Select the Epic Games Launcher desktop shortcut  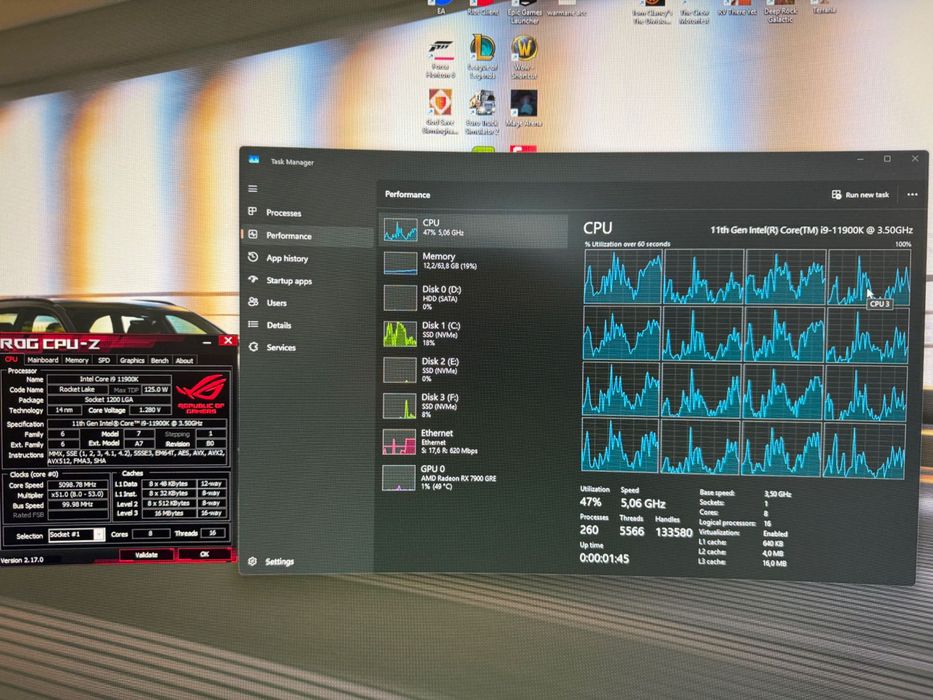tap(524, 12)
